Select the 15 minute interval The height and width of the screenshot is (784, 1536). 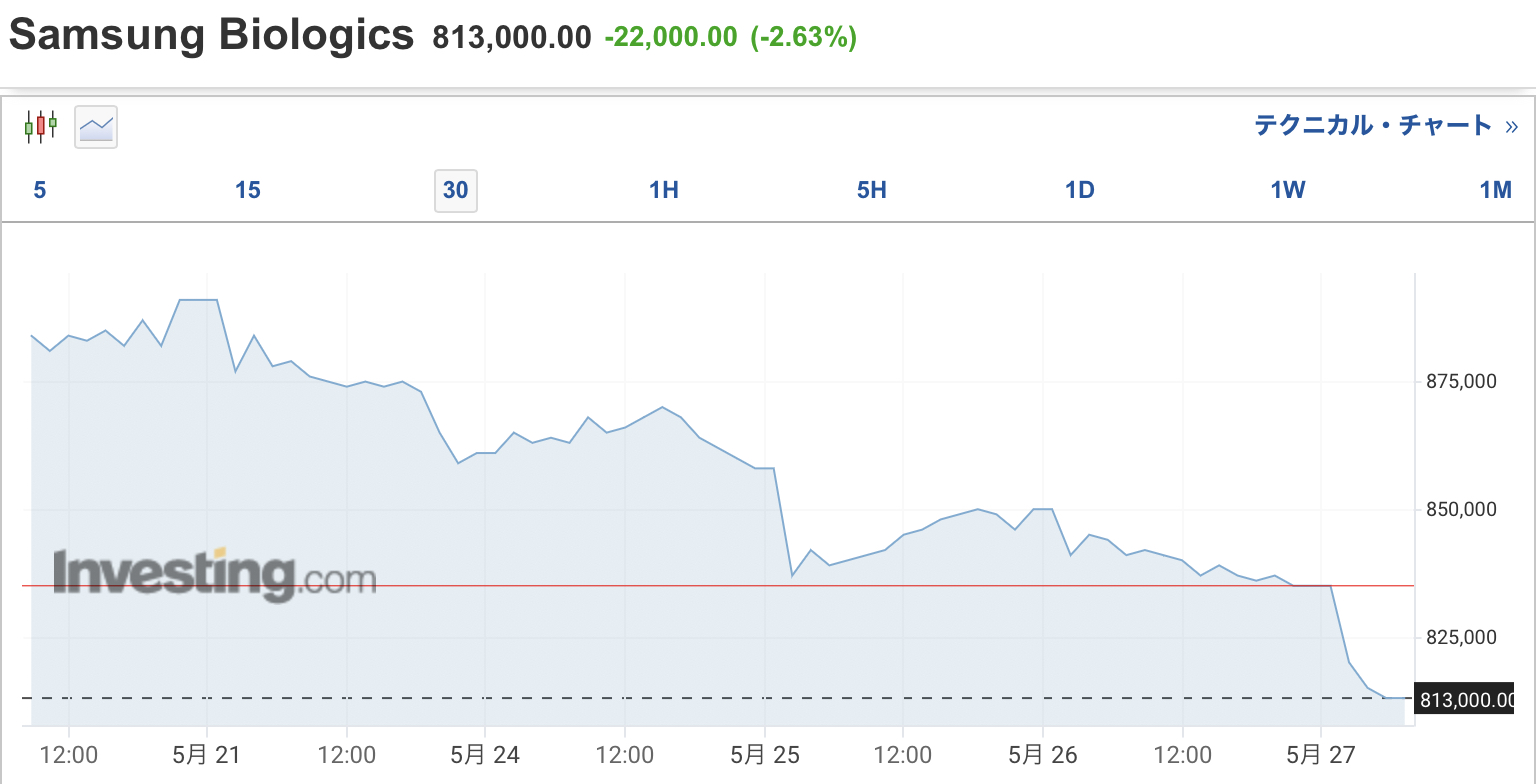click(x=248, y=190)
